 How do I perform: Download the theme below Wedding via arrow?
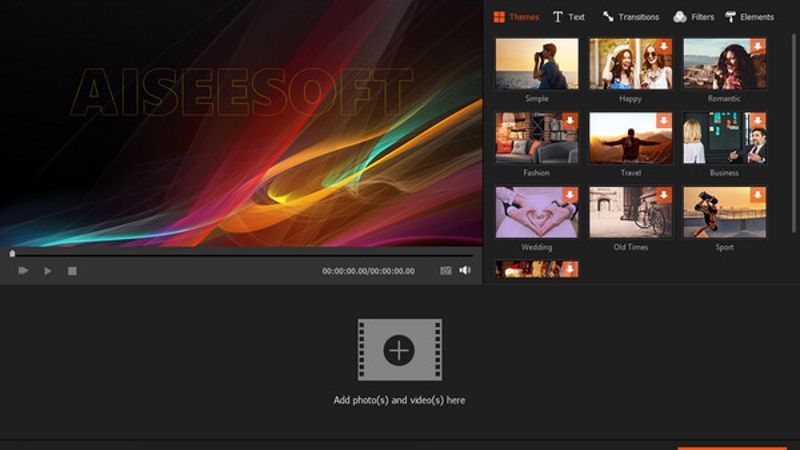coord(570,269)
